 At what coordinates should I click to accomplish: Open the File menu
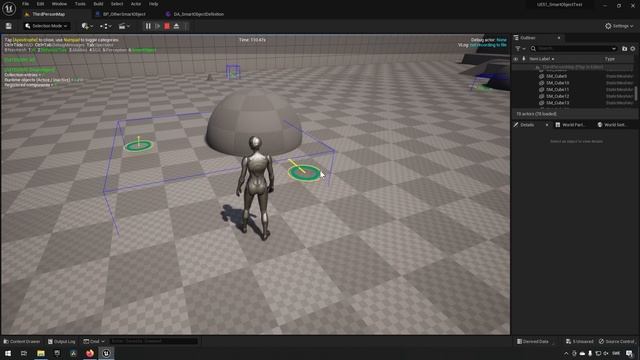click(x=25, y=4)
